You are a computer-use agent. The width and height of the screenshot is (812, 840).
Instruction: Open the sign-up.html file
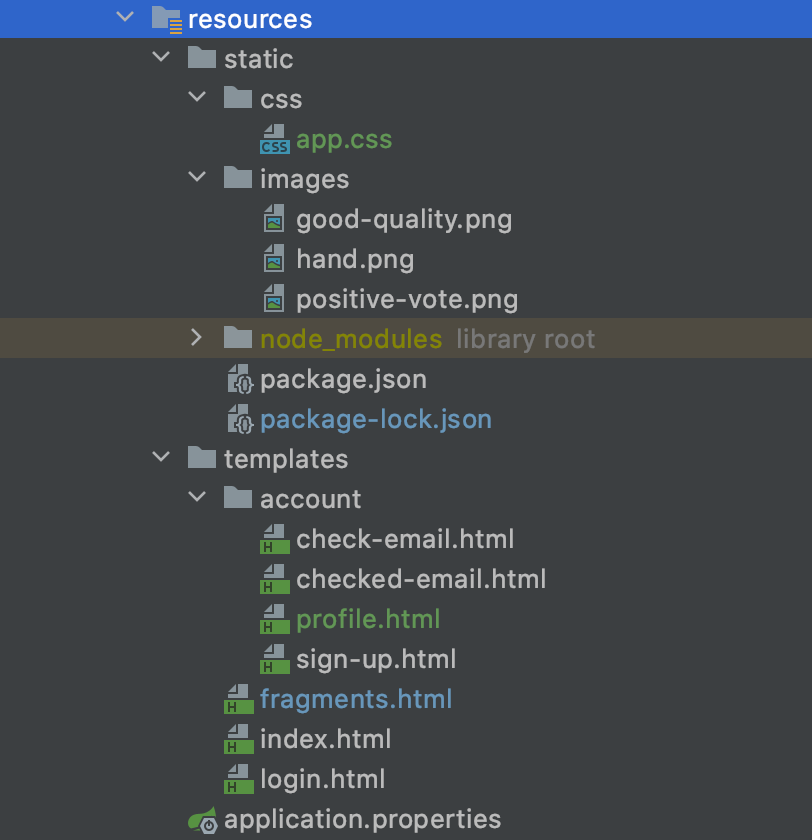[376, 659]
